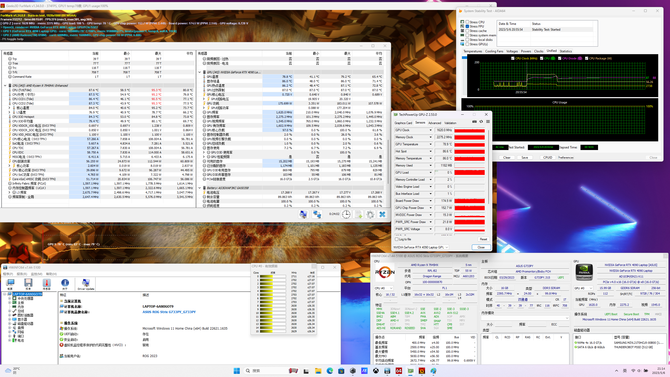Click GPU Clock red sensor graph
This screenshot has height=377, width=670.
[x=470, y=130]
